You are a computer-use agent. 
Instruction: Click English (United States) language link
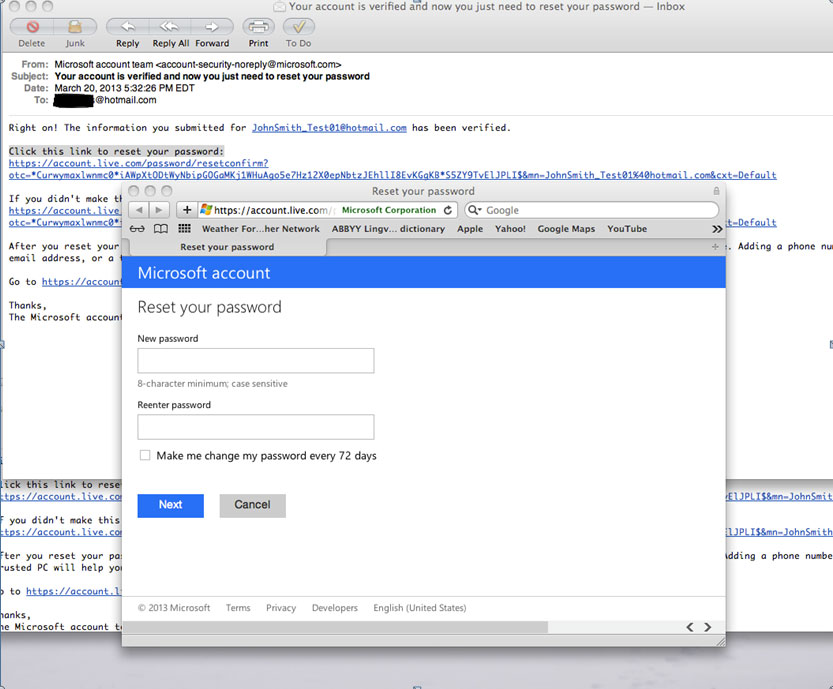coord(420,608)
